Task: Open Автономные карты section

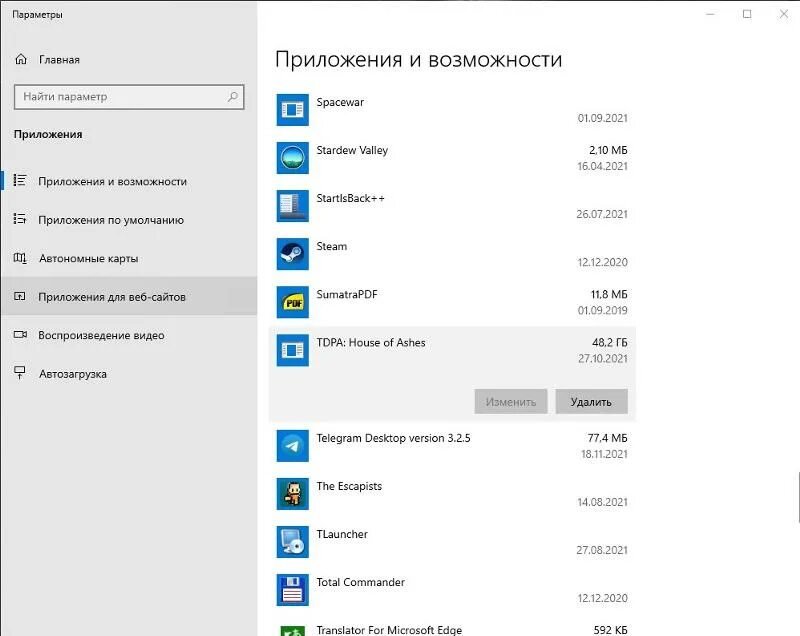Action: point(129,258)
